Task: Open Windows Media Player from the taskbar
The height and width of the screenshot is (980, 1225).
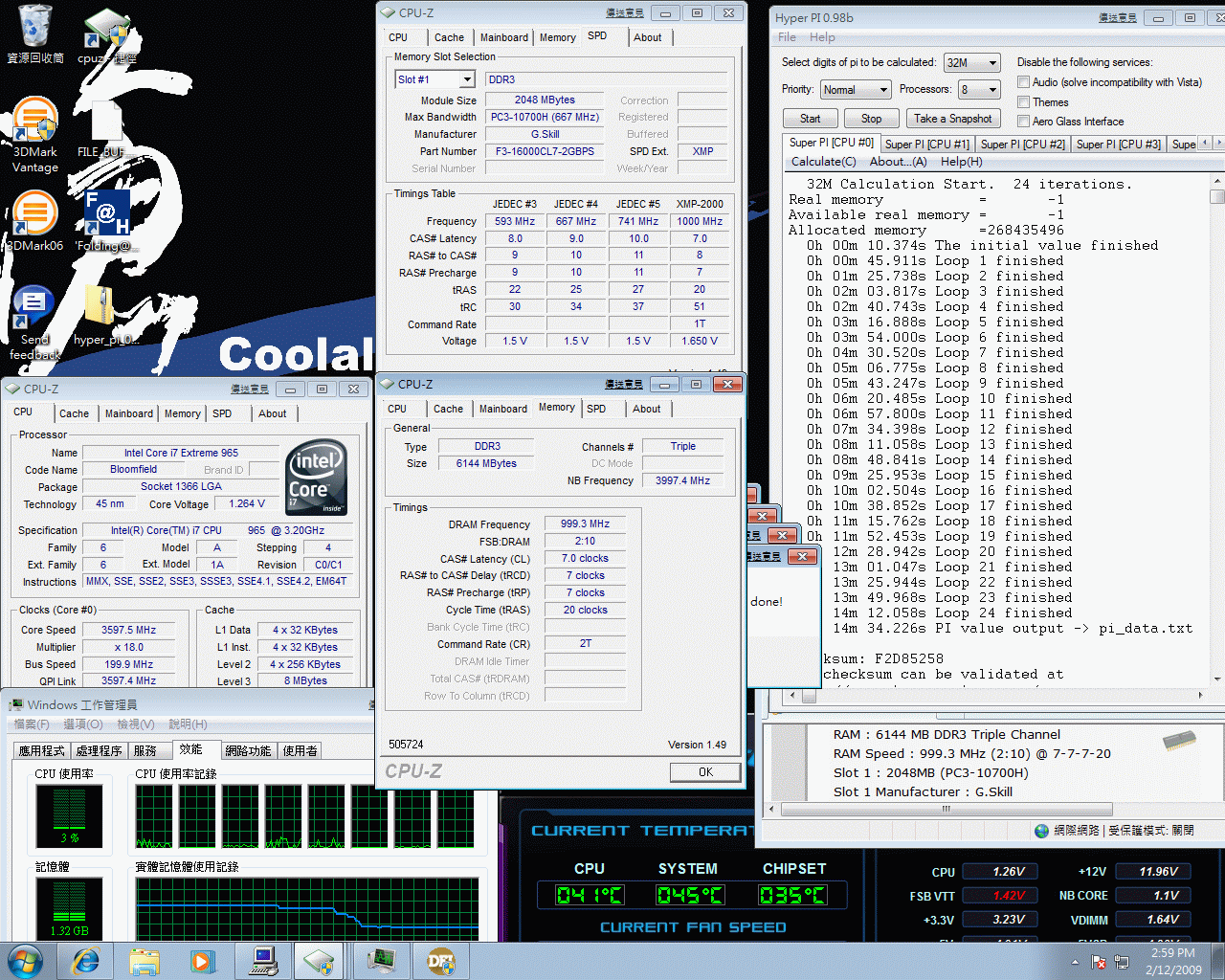Action: pos(202,961)
